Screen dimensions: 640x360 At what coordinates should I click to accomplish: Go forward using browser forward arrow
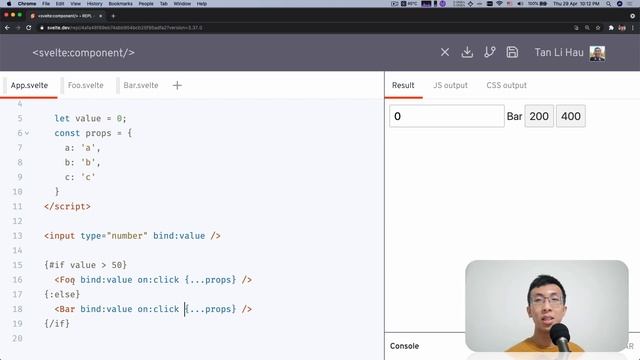tap(18, 28)
